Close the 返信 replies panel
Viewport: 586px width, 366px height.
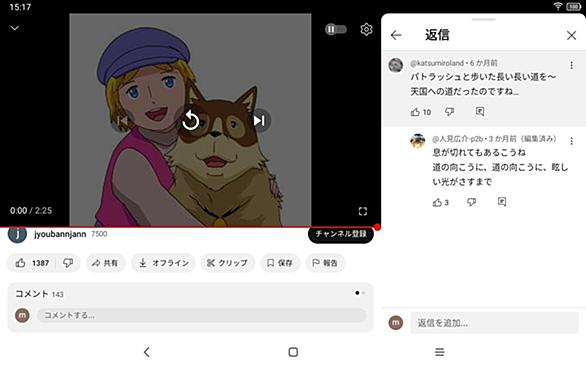(571, 36)
